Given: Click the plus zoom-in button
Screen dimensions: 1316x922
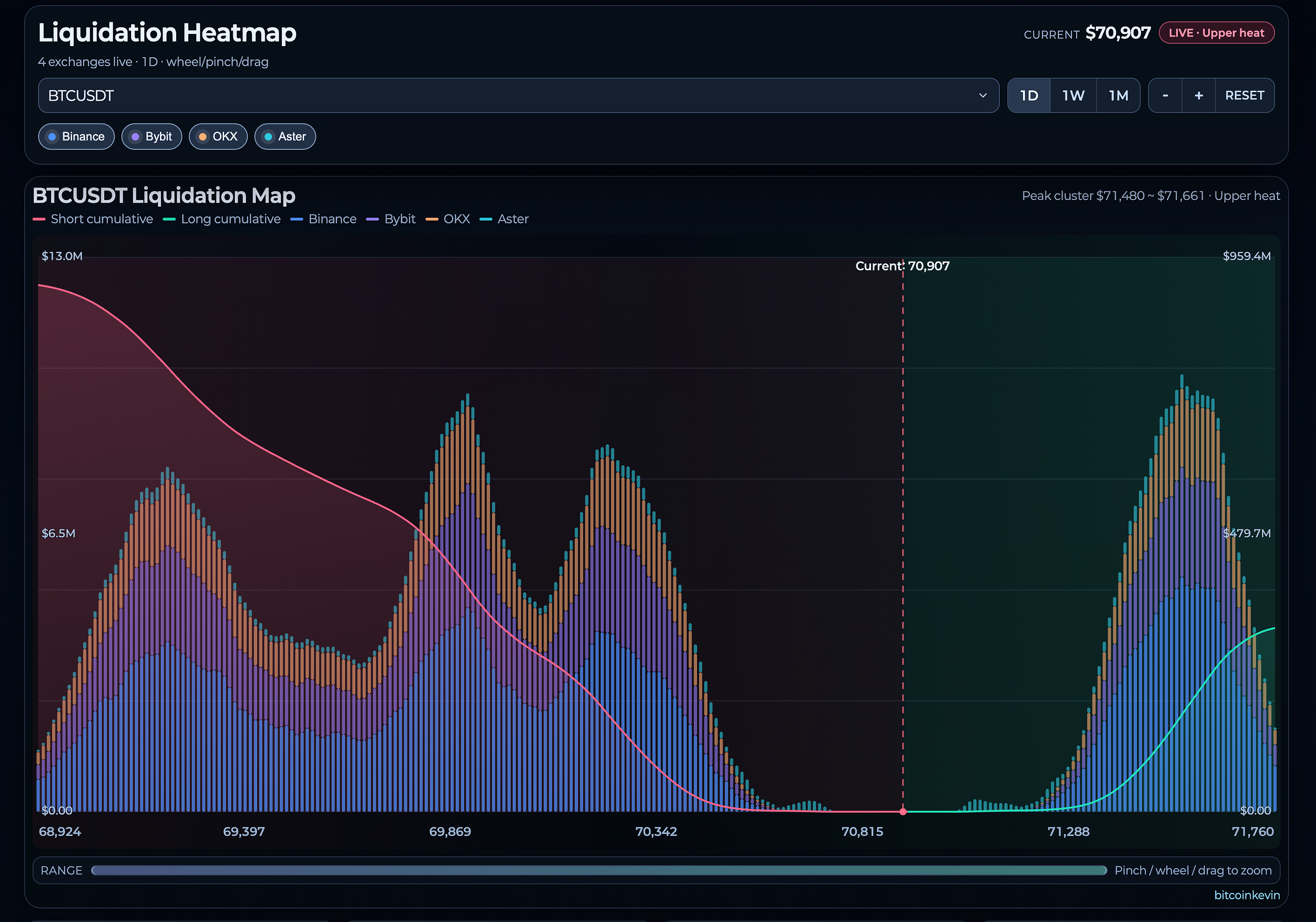Looking at the screenshot, I should tap(1199, 96).
